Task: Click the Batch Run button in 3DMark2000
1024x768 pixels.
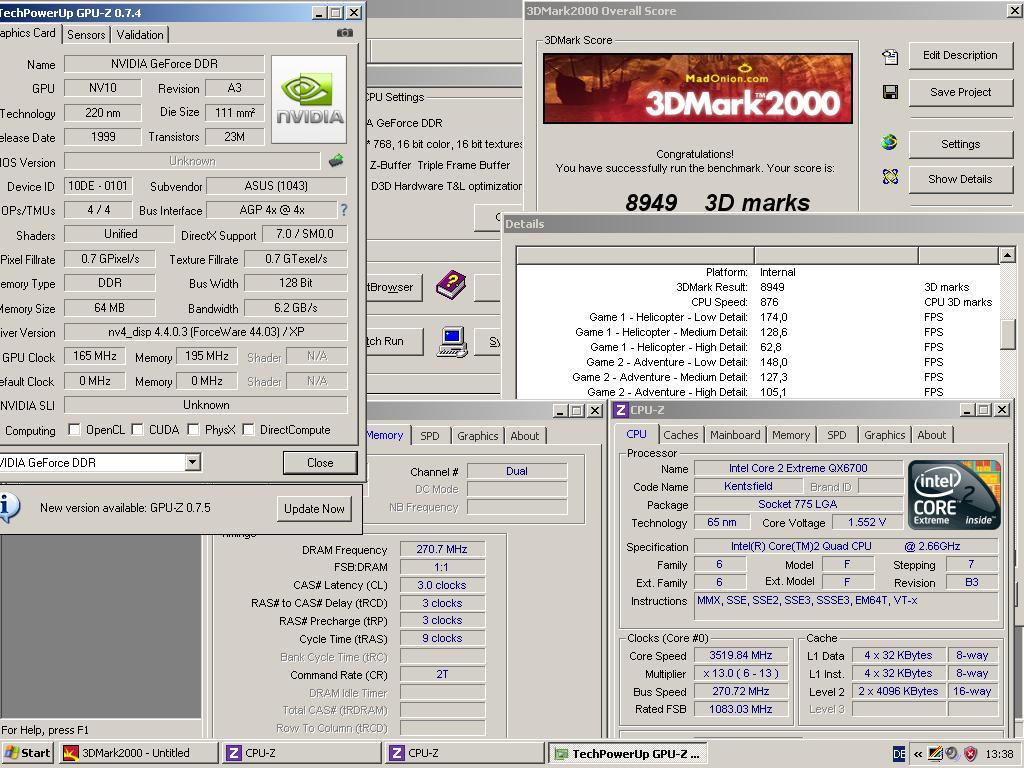Action: pyautogui.click(x=394, y=341)
